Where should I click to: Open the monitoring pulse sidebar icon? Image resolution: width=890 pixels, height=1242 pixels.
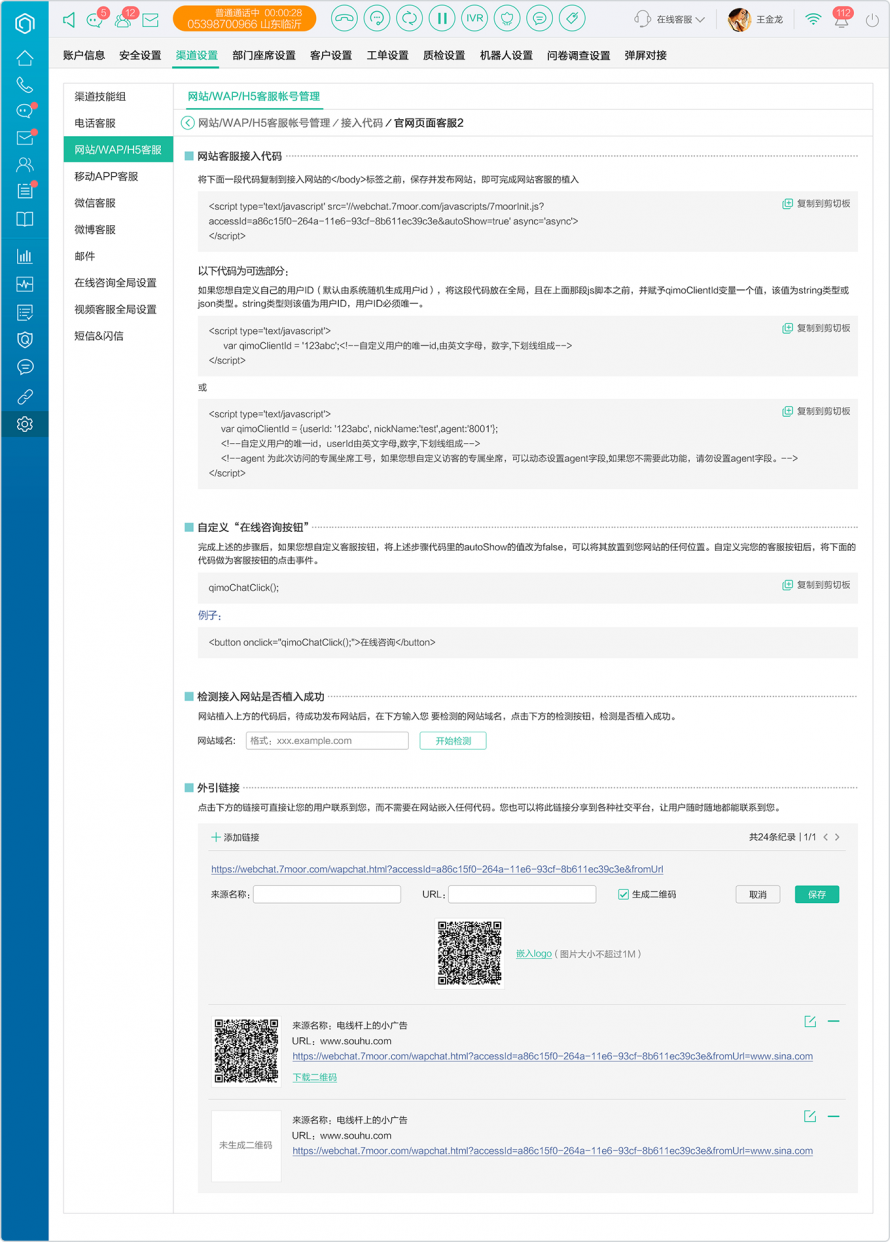pos(24,284)
